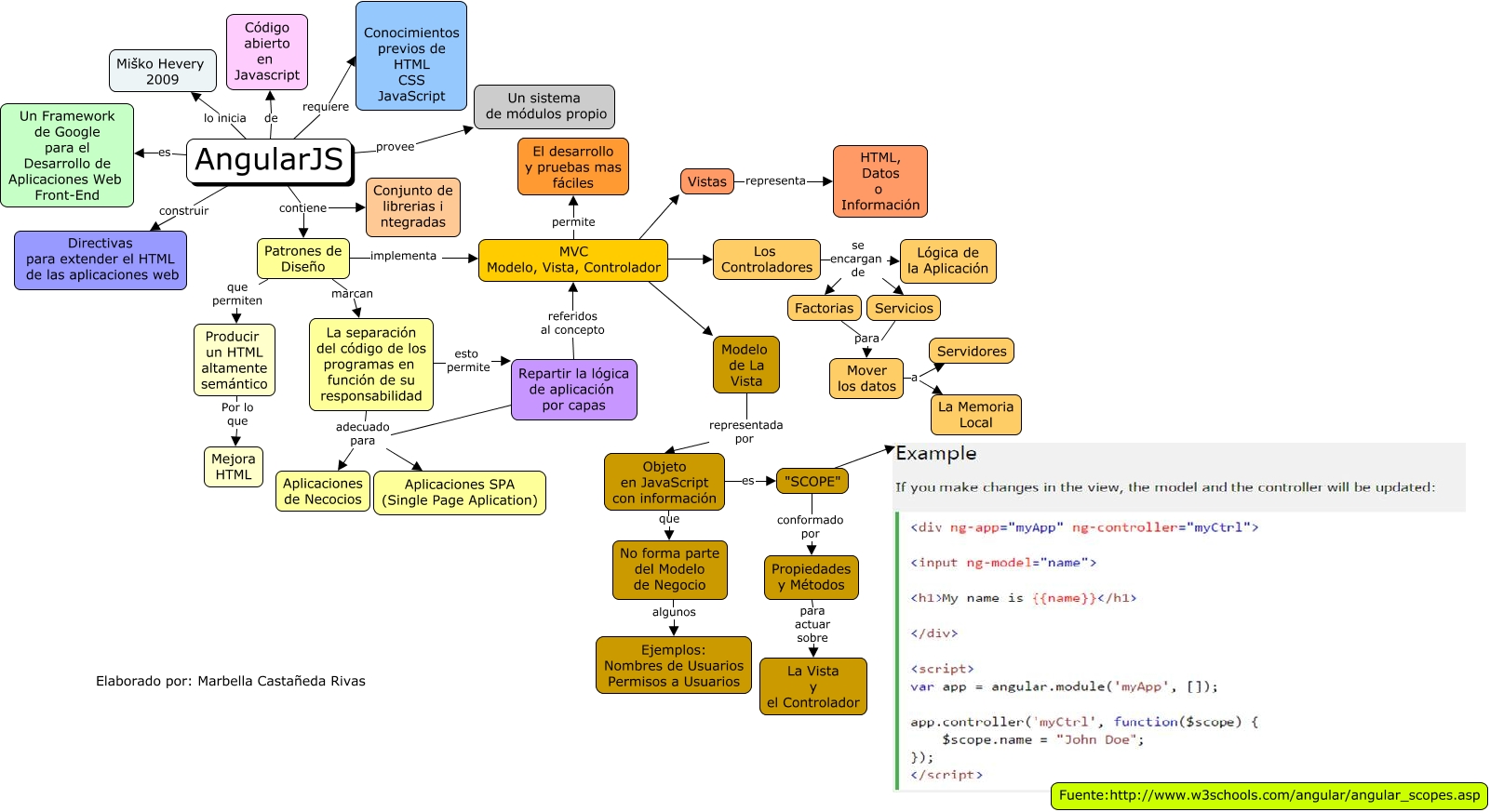Select the orange Vistas node

706,182
